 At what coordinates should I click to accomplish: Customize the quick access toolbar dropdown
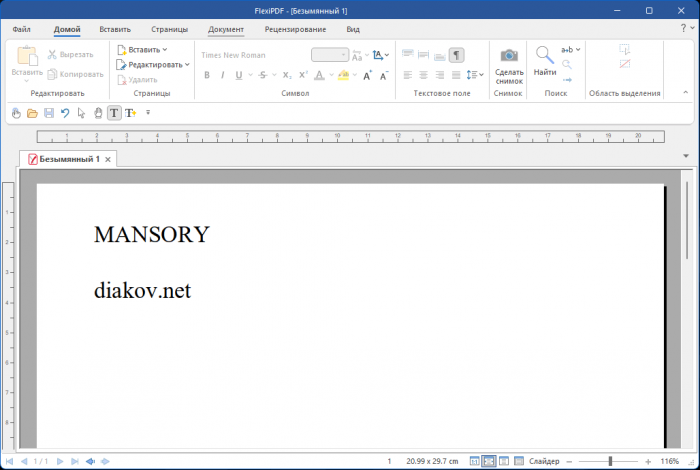pos(148,113)
